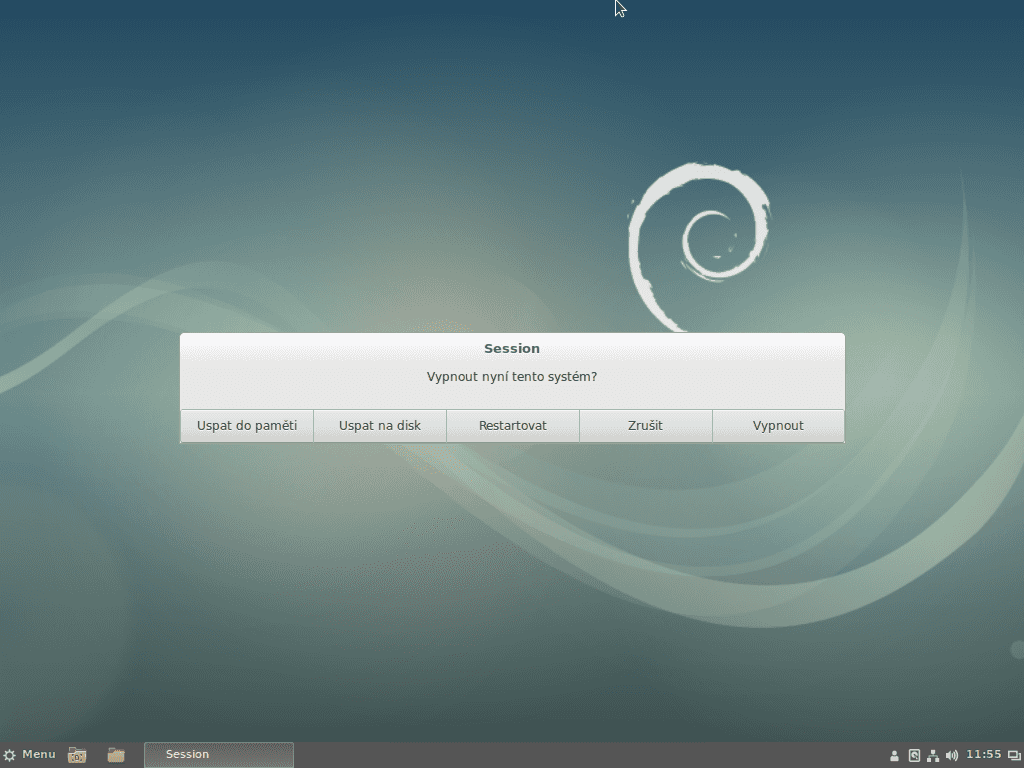Launch the file manager folder icon

116,756
